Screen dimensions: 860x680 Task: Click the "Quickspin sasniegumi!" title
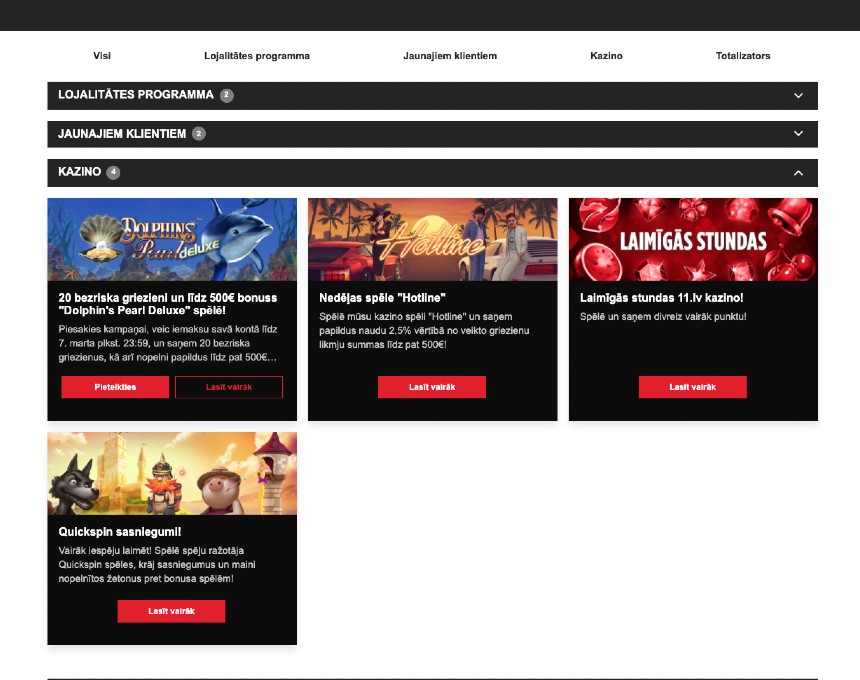[x=120, y=531]
